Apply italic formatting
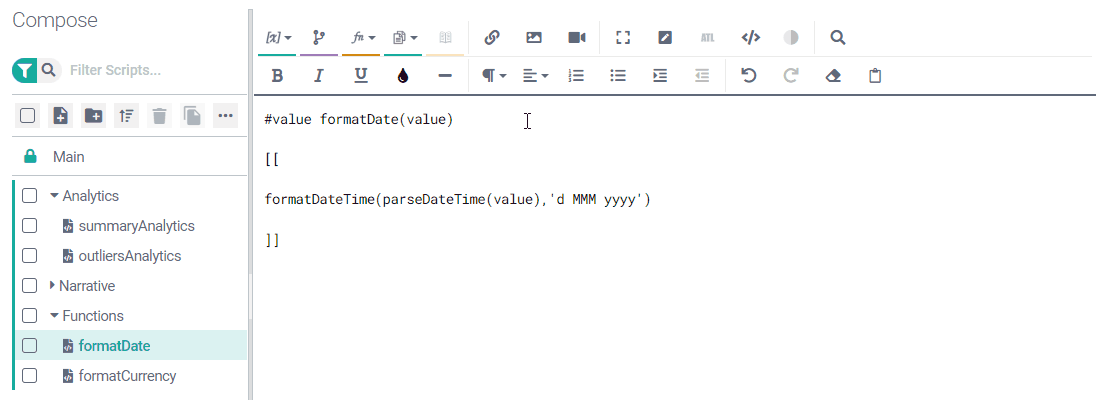The width and height of the screenshot is (1105, 400). point(319,75)
